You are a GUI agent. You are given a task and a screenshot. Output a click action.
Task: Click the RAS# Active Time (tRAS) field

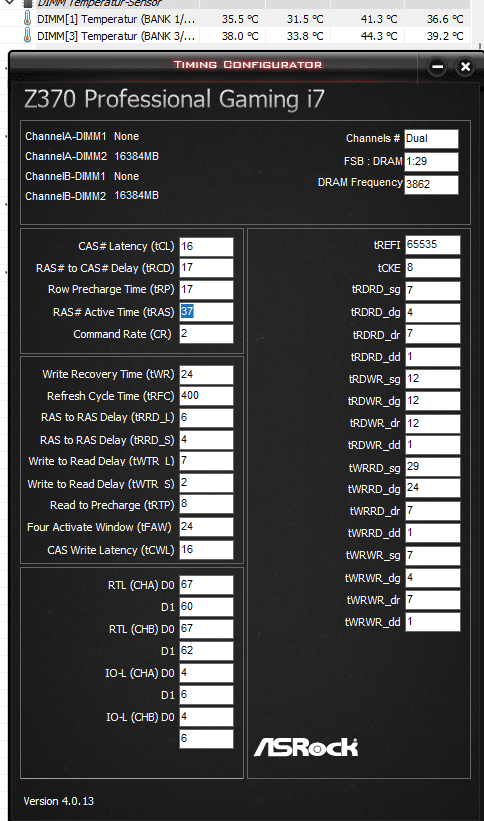click(206, 312)
